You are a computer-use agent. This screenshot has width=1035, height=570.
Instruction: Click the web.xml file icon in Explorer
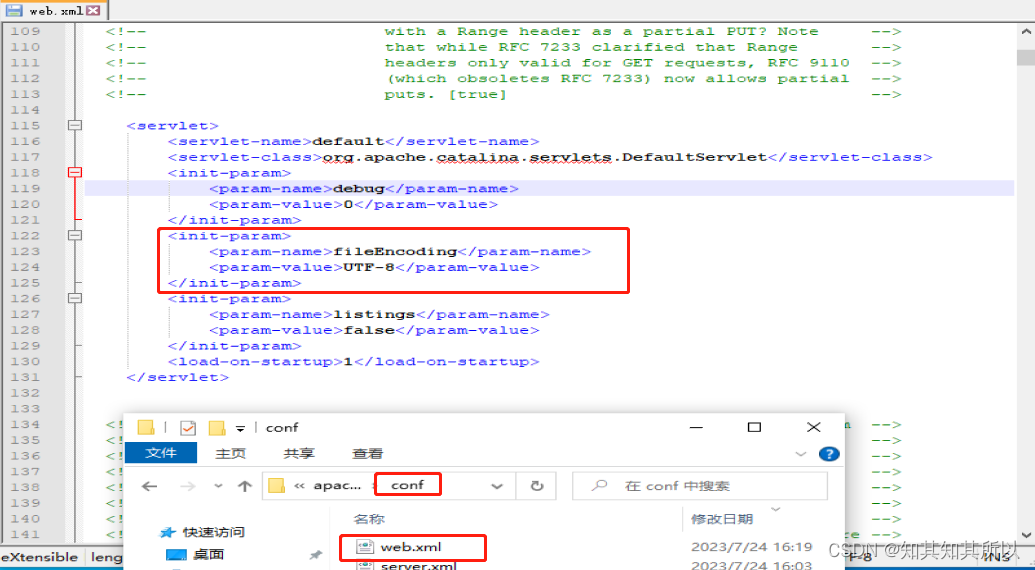coord(365,547)
